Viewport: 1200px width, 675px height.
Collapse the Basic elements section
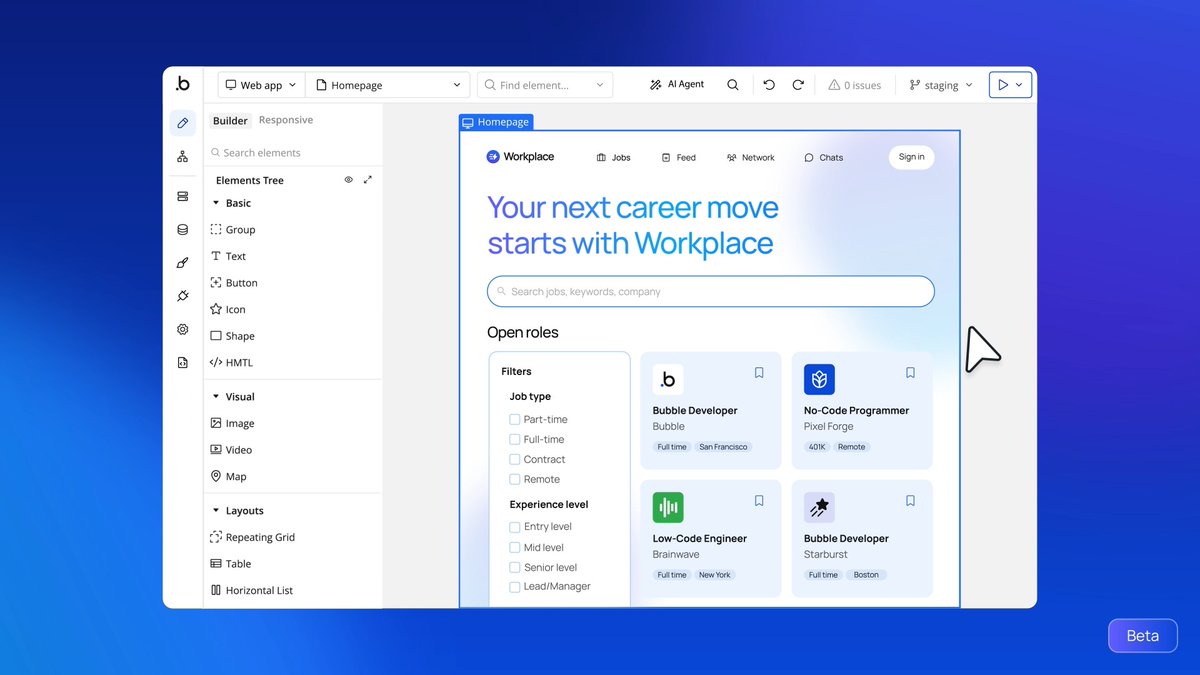pos(216,203)
